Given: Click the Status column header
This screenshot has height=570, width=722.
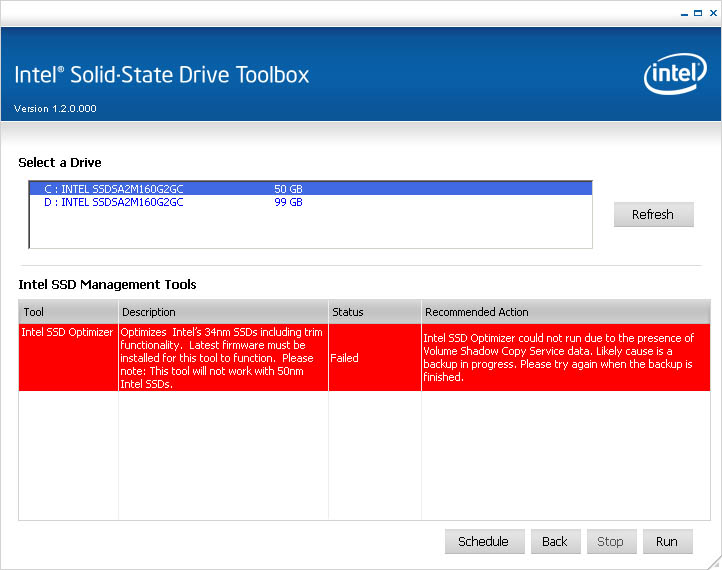Looking at the screenshot, I should (x=375, y=312).
